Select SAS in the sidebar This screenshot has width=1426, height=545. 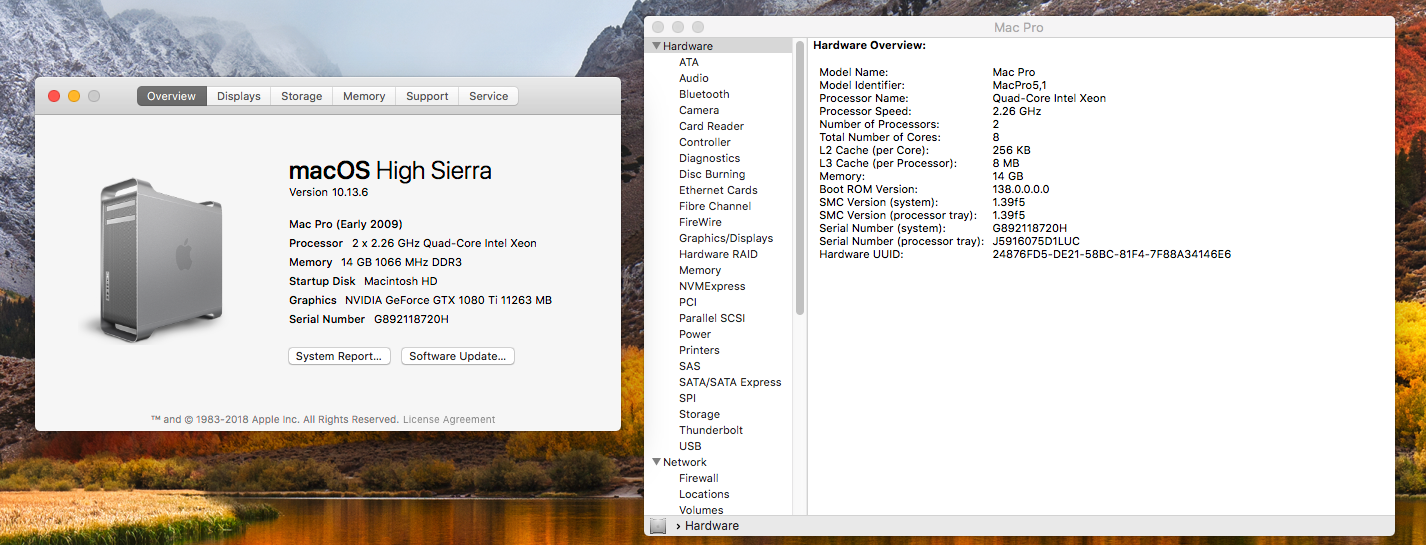[690, 366]
